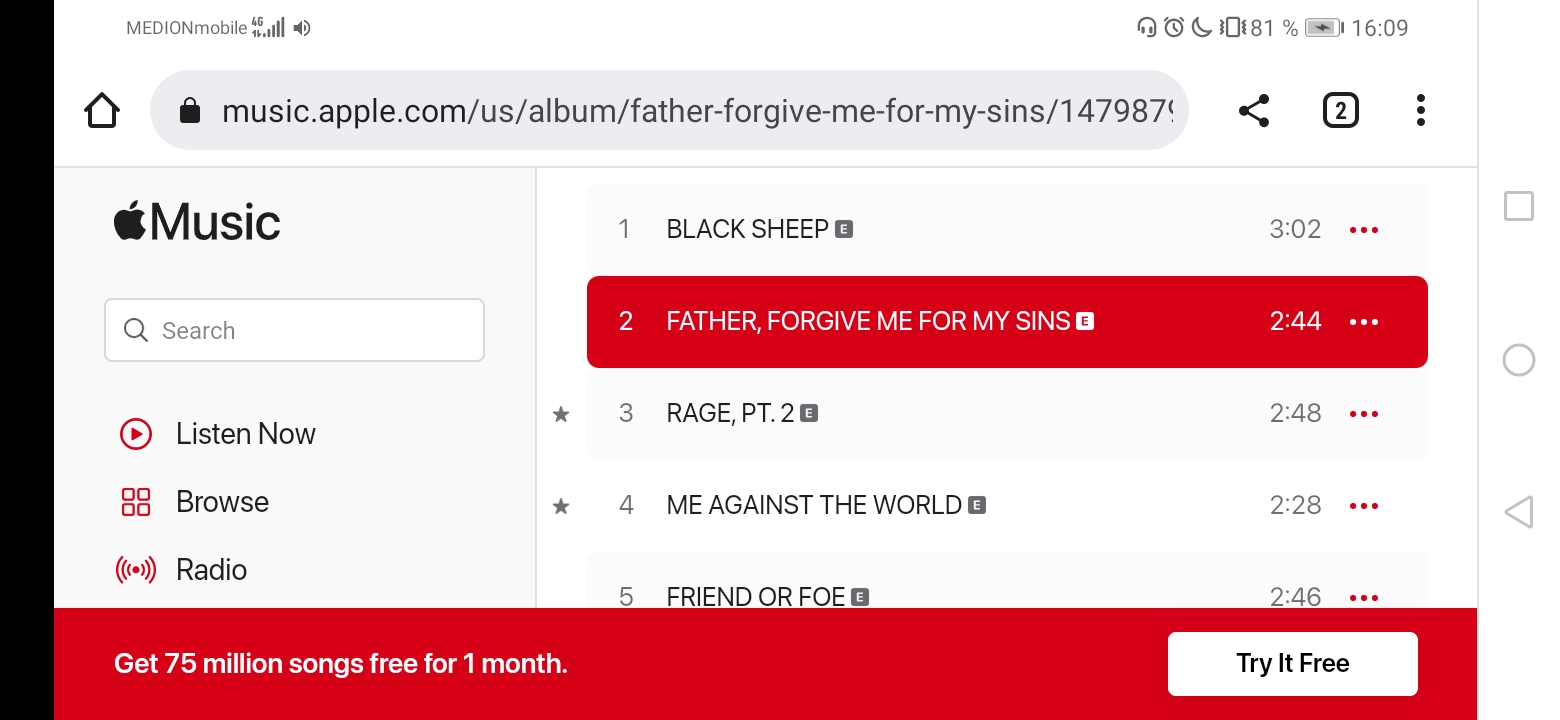This screenshot has height=720, width=1560.
Task: Tap the Apple Music logo
Action: 197,222
